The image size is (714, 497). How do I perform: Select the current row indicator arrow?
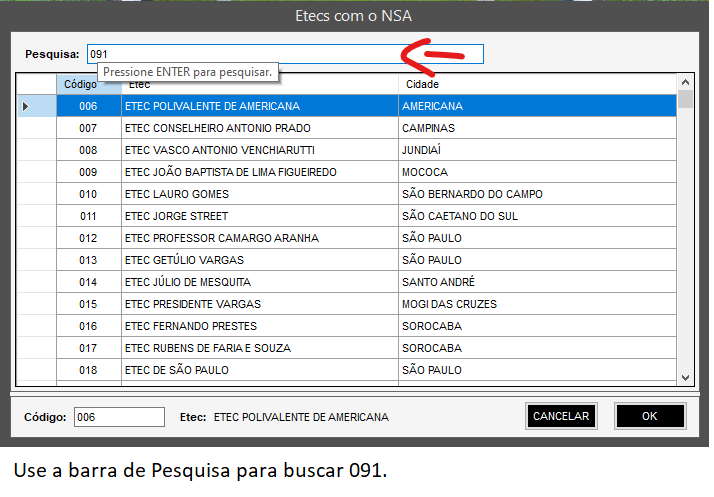point(26,106)
